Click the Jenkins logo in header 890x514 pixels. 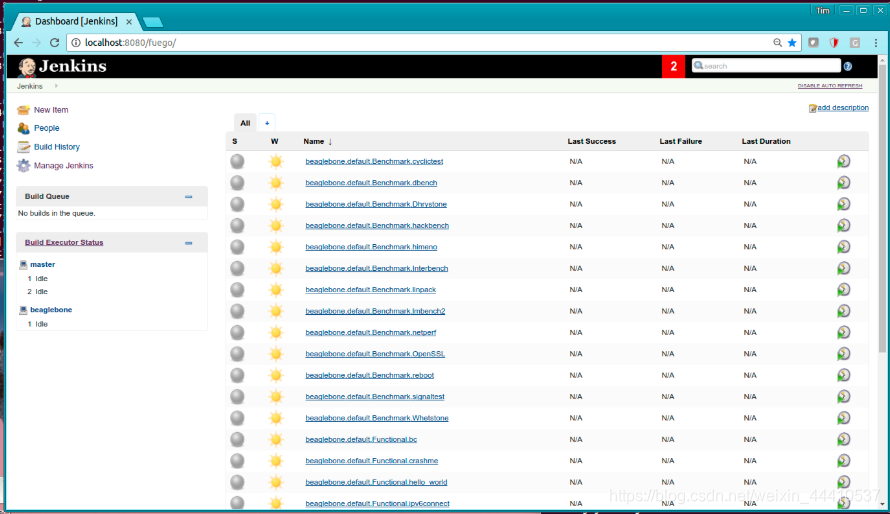(62, 66)
